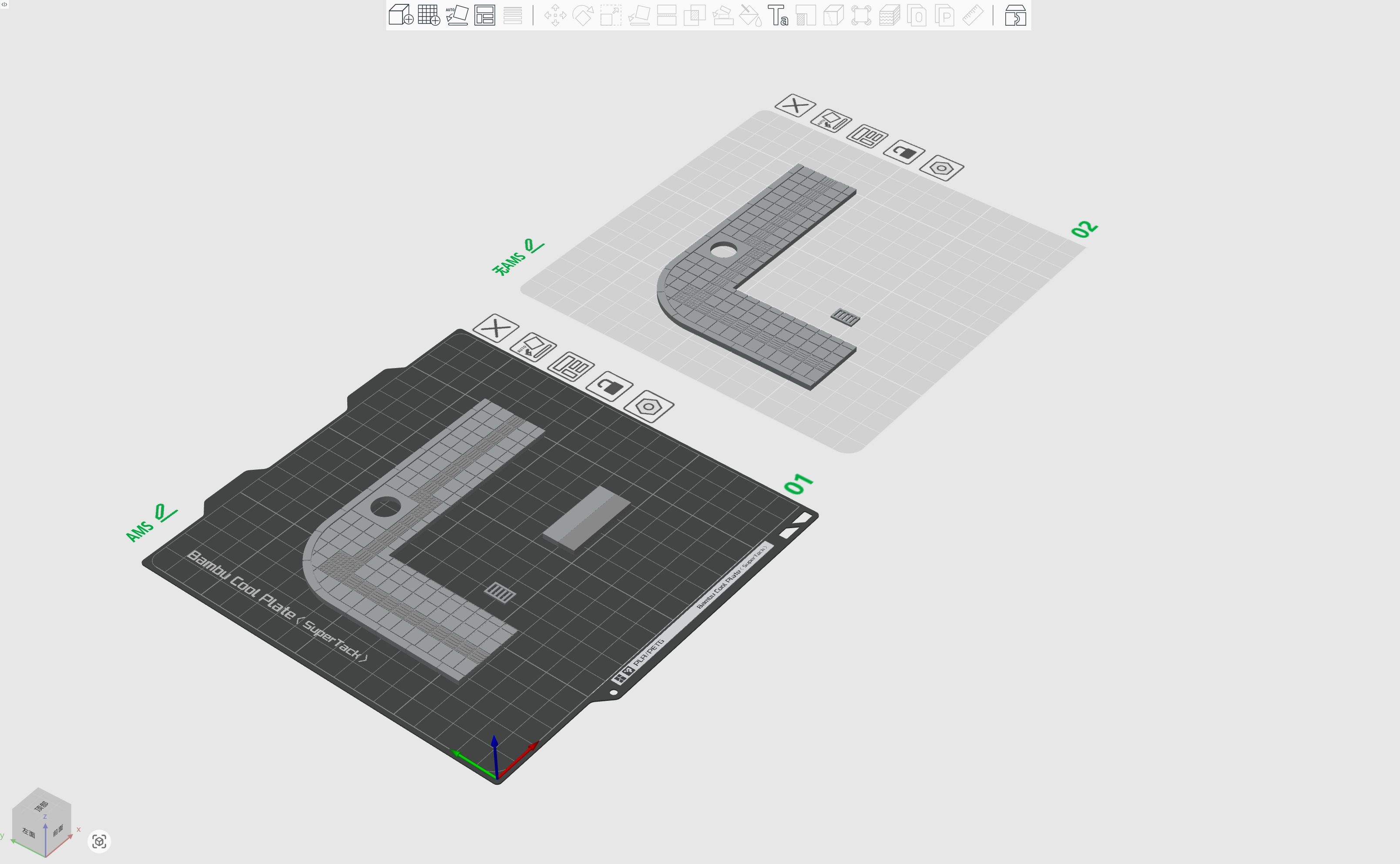This screenshot has width=1400, height=864.
Task: Arrange objects on plate 02
Action: coord(867,137)
